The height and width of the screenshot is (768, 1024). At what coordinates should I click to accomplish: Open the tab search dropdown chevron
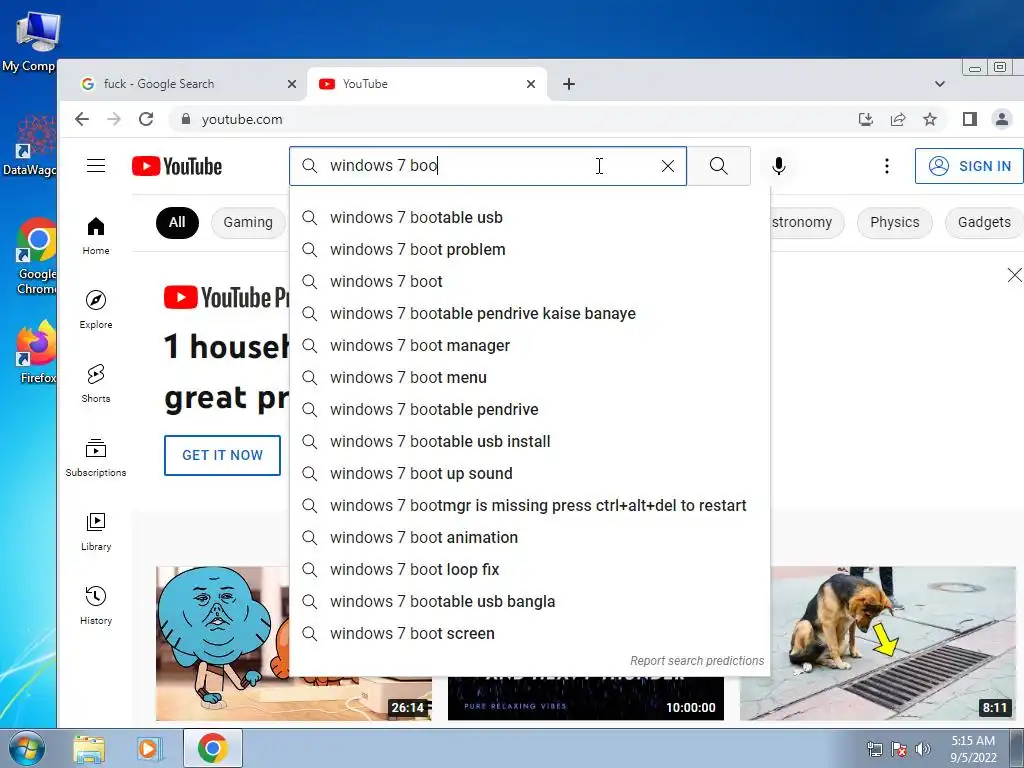940,84
